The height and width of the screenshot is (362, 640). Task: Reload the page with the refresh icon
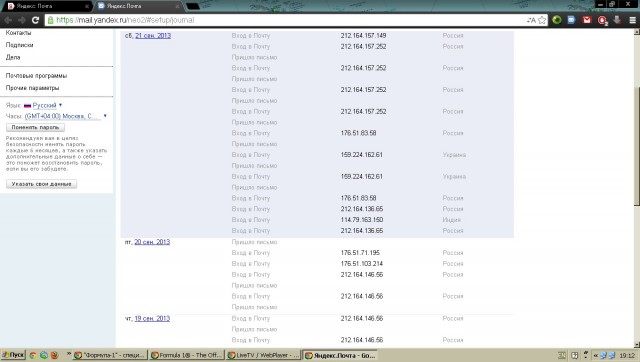click(36, 20)
